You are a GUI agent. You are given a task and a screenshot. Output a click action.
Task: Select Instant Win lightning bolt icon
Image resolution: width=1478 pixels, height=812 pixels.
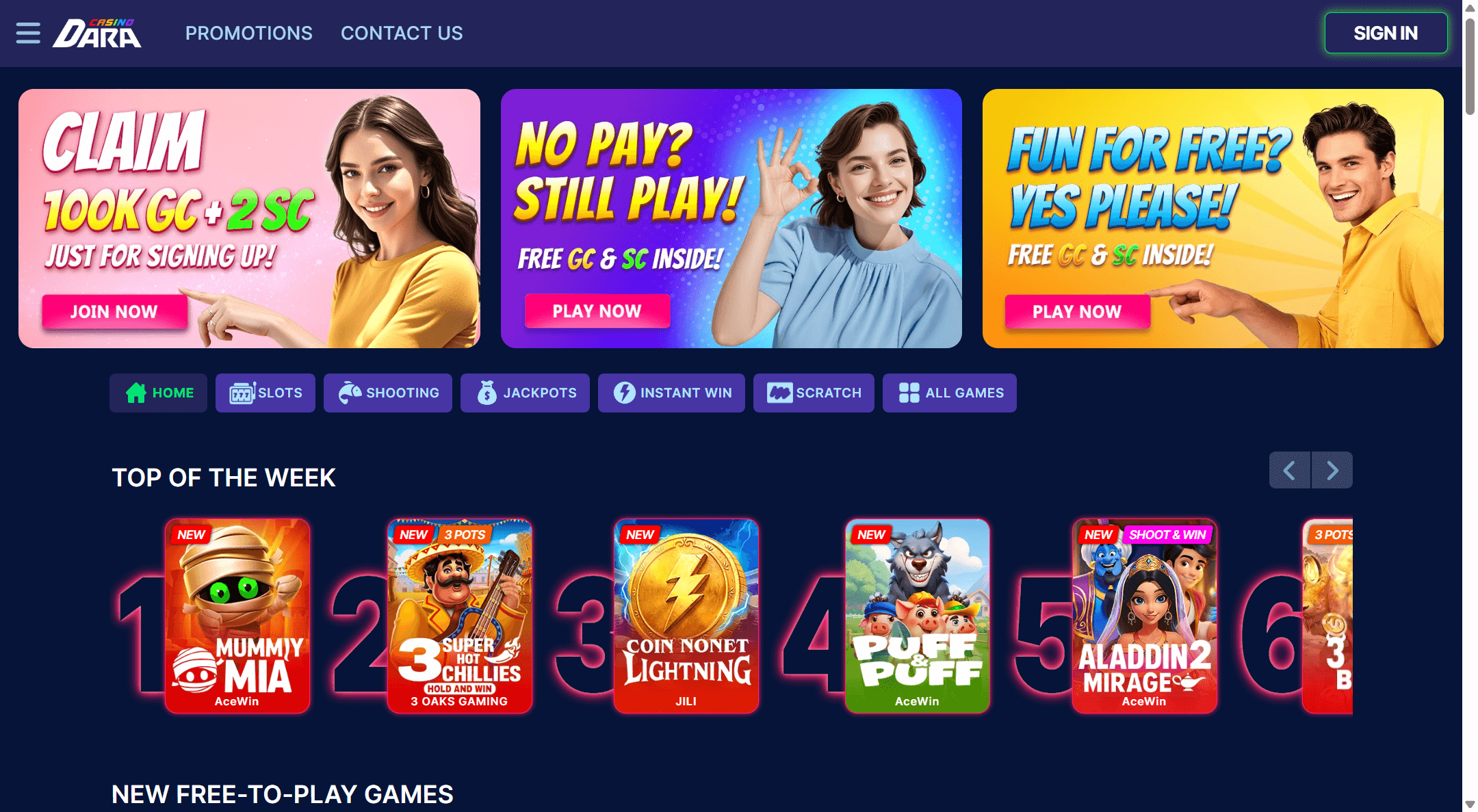coord(624,393)
